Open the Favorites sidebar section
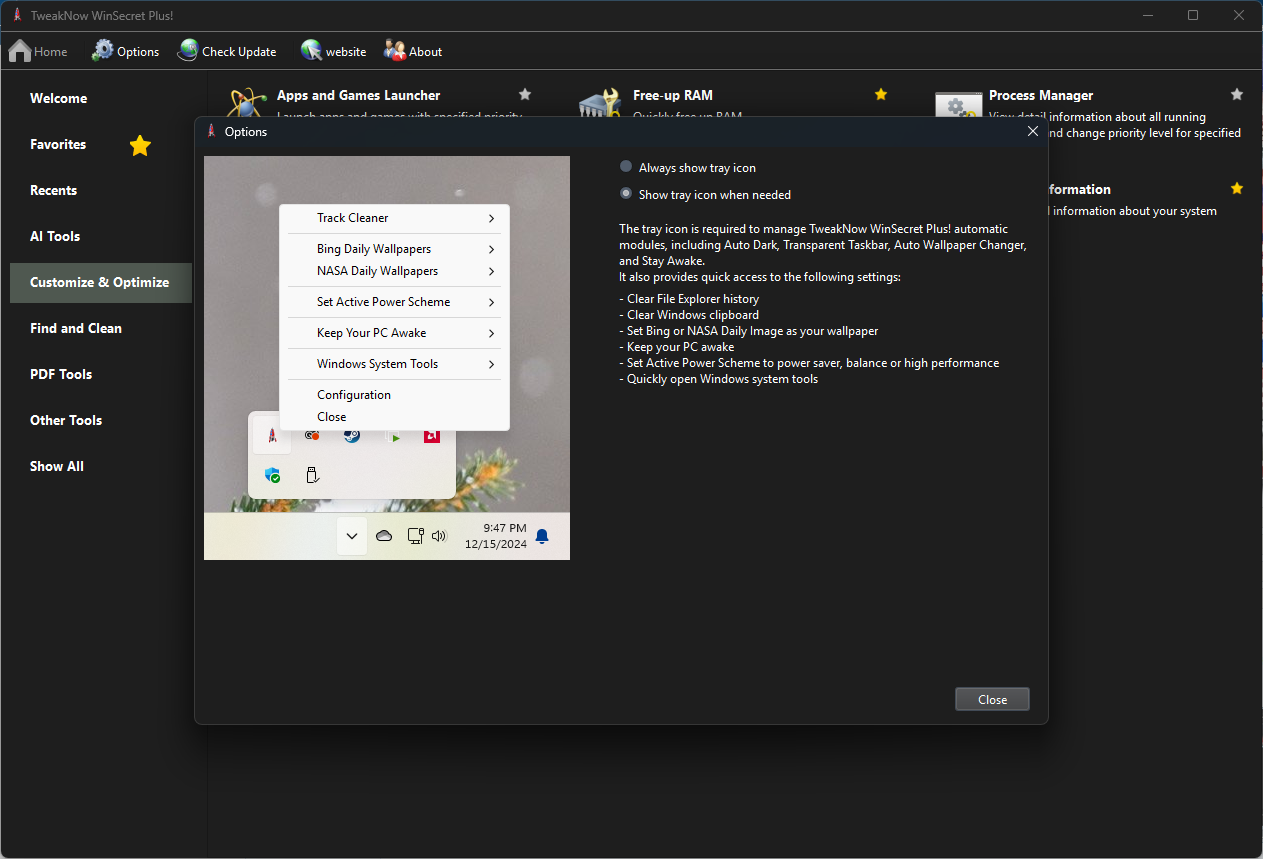This screenshot has height=859, width=1263. [x=58, y=145]
